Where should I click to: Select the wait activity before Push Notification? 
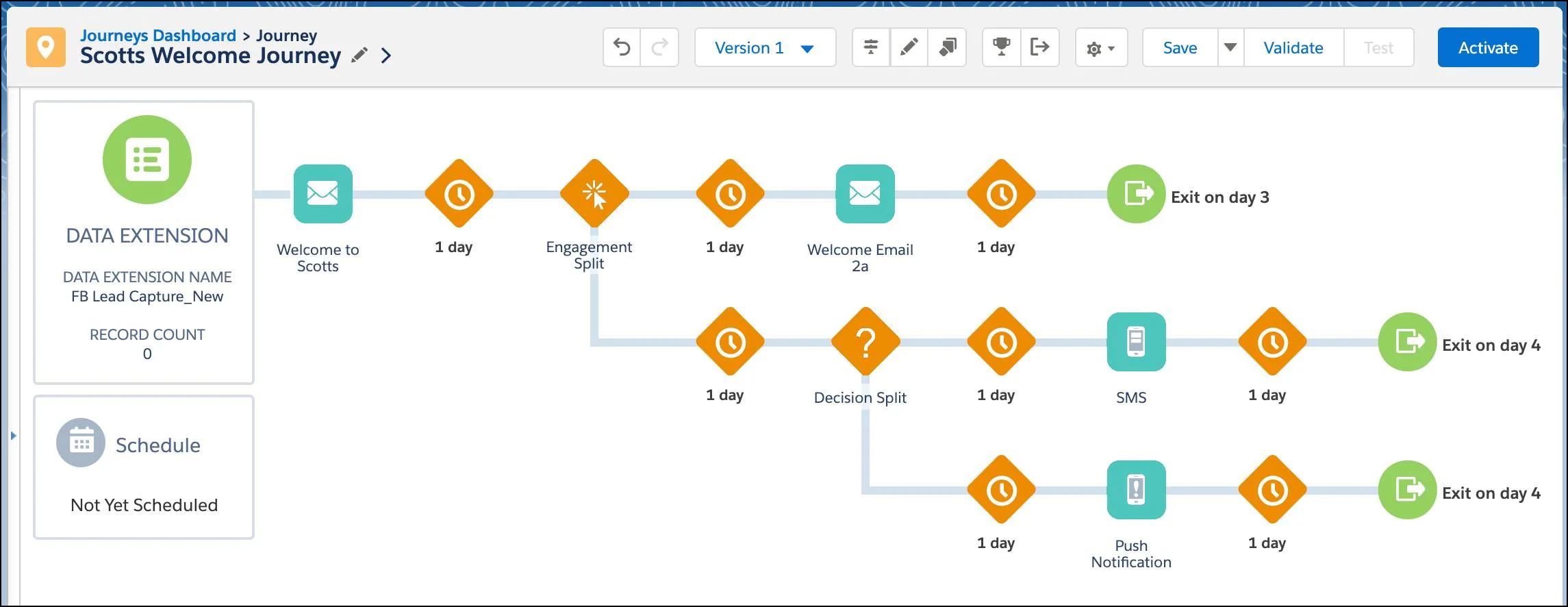[x=1001, y=490]
